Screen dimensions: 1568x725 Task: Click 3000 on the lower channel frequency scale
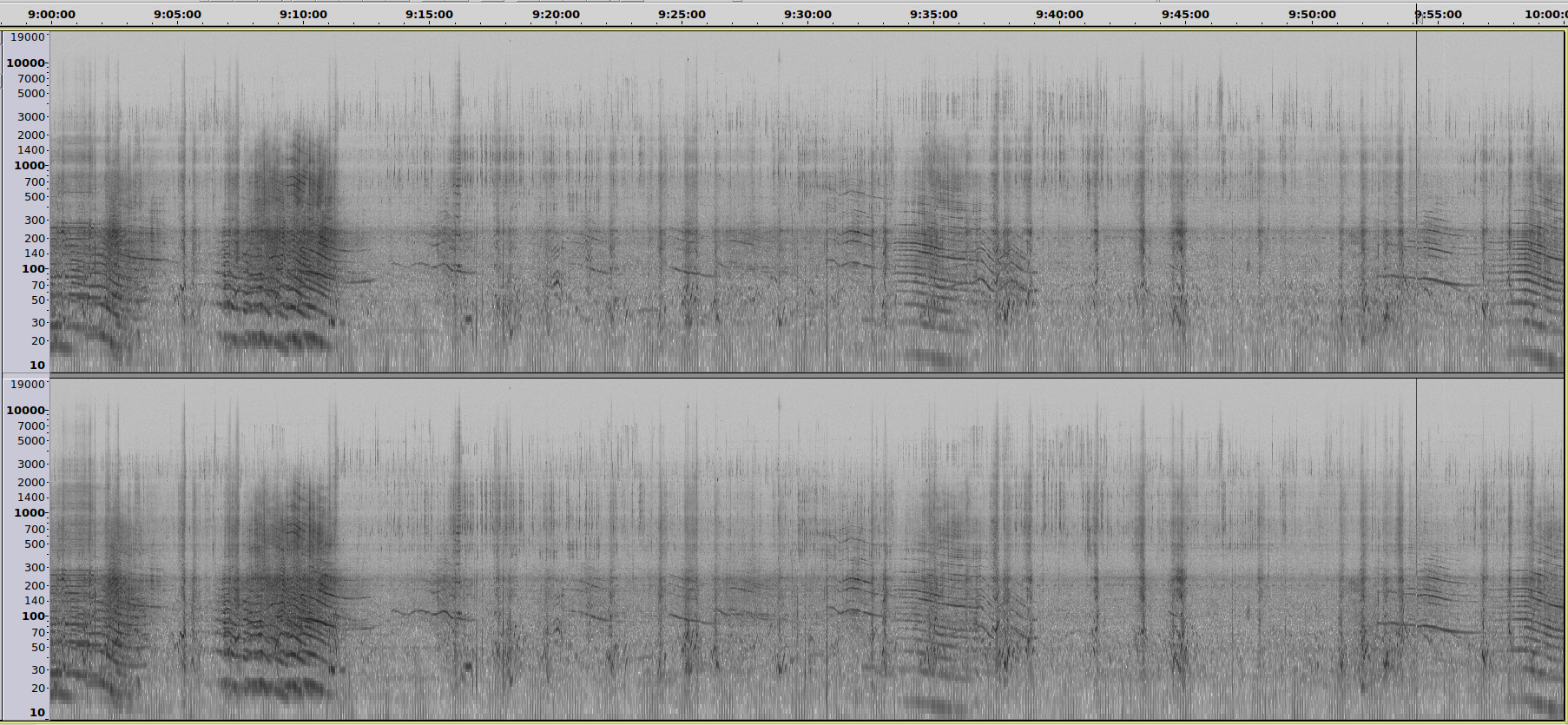coord(31,465)
